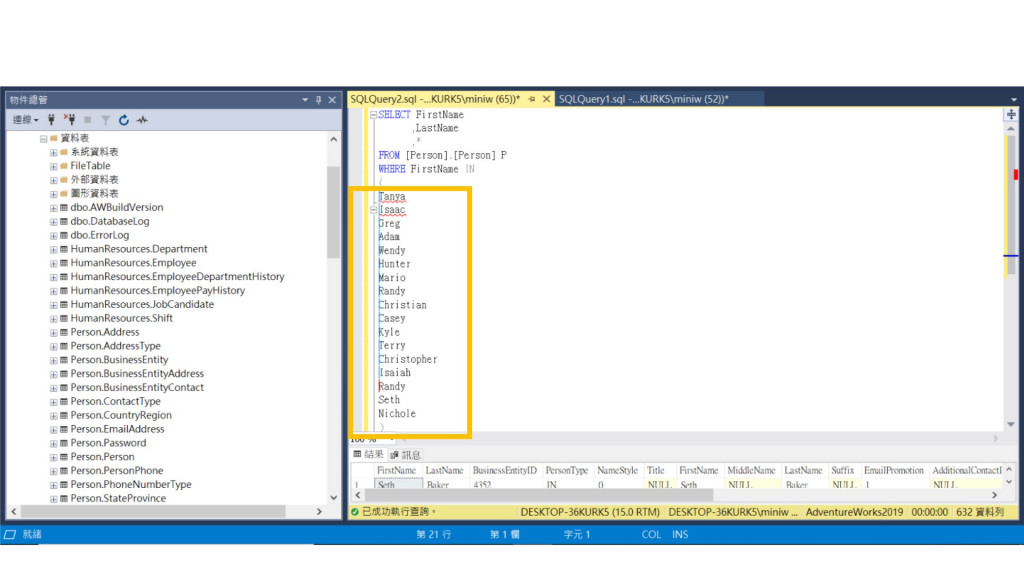Expand HumanResources.Employee table node
Screen dimensions: 1024x576
point(54,263)
